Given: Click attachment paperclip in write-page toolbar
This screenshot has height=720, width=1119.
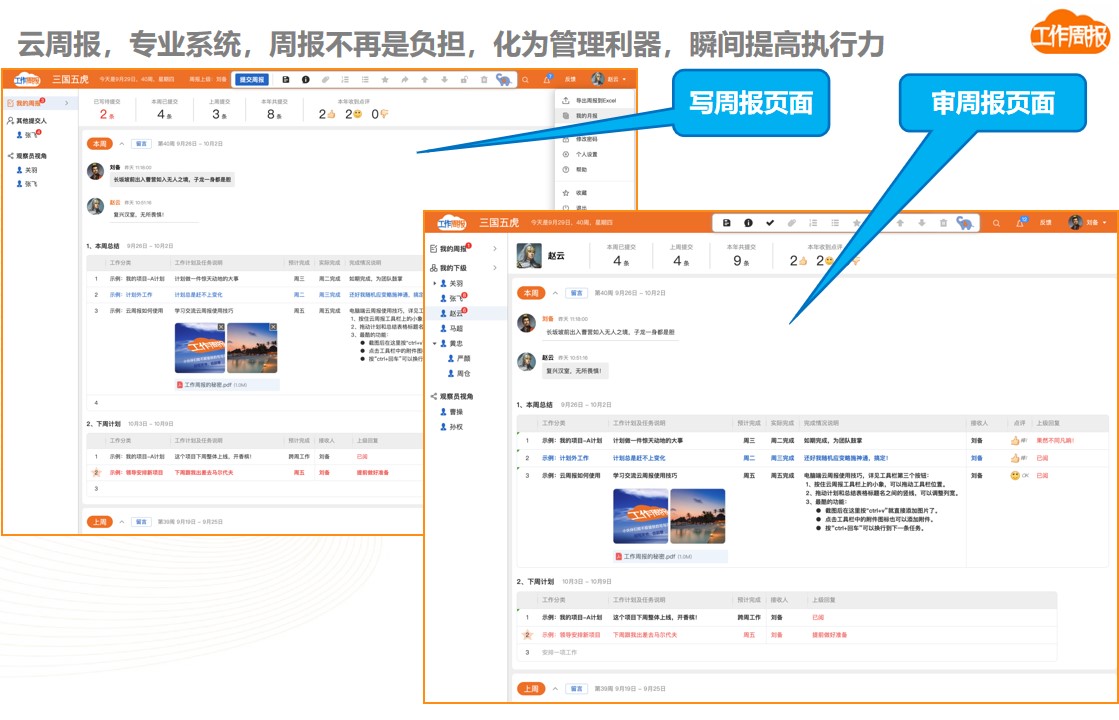Looking at the screenshot, I should (x=325, y=79).
